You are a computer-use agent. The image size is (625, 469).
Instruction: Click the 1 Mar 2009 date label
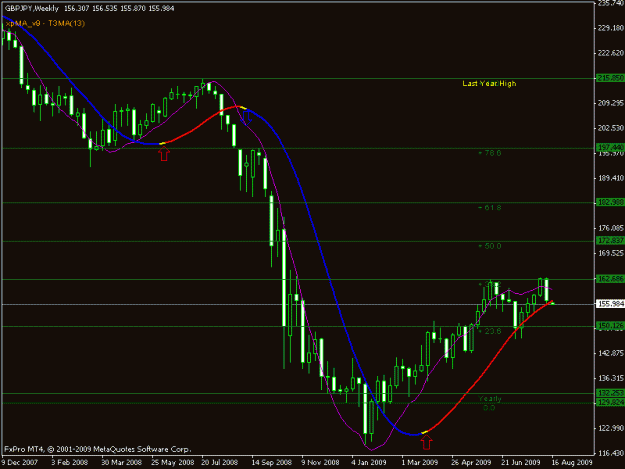(x=420, y=463)
